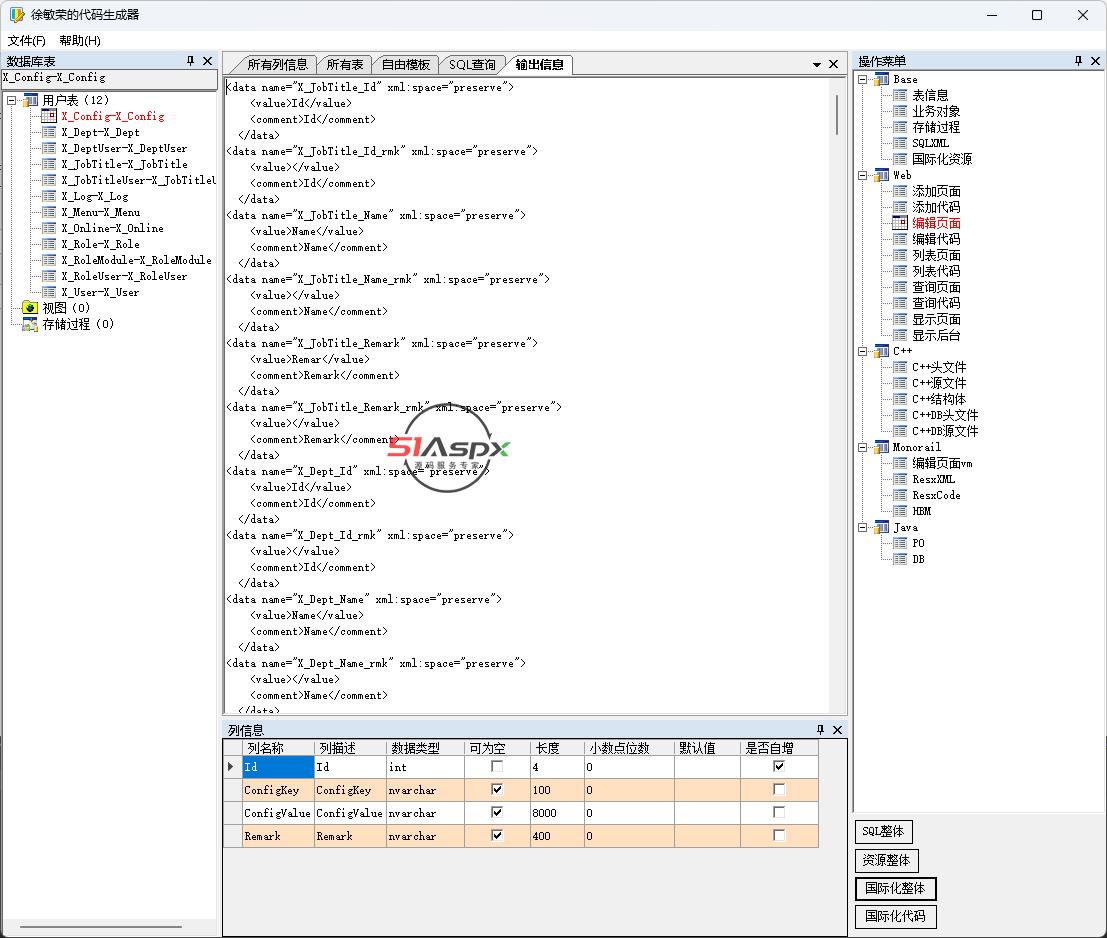This screenshot has width=1107, height=938.
Task: Click the table icon beside X_Role-X_Role
Action: (49, 244)
